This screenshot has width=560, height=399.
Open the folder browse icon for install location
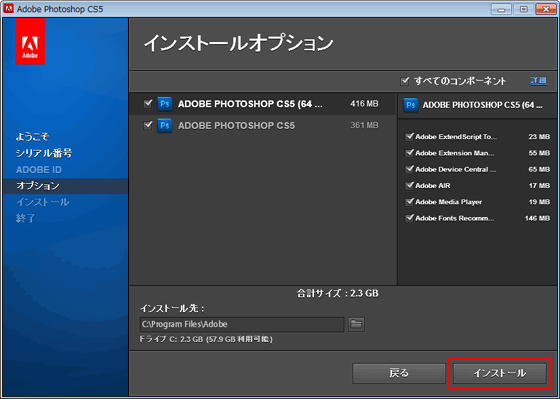[356, 324]
